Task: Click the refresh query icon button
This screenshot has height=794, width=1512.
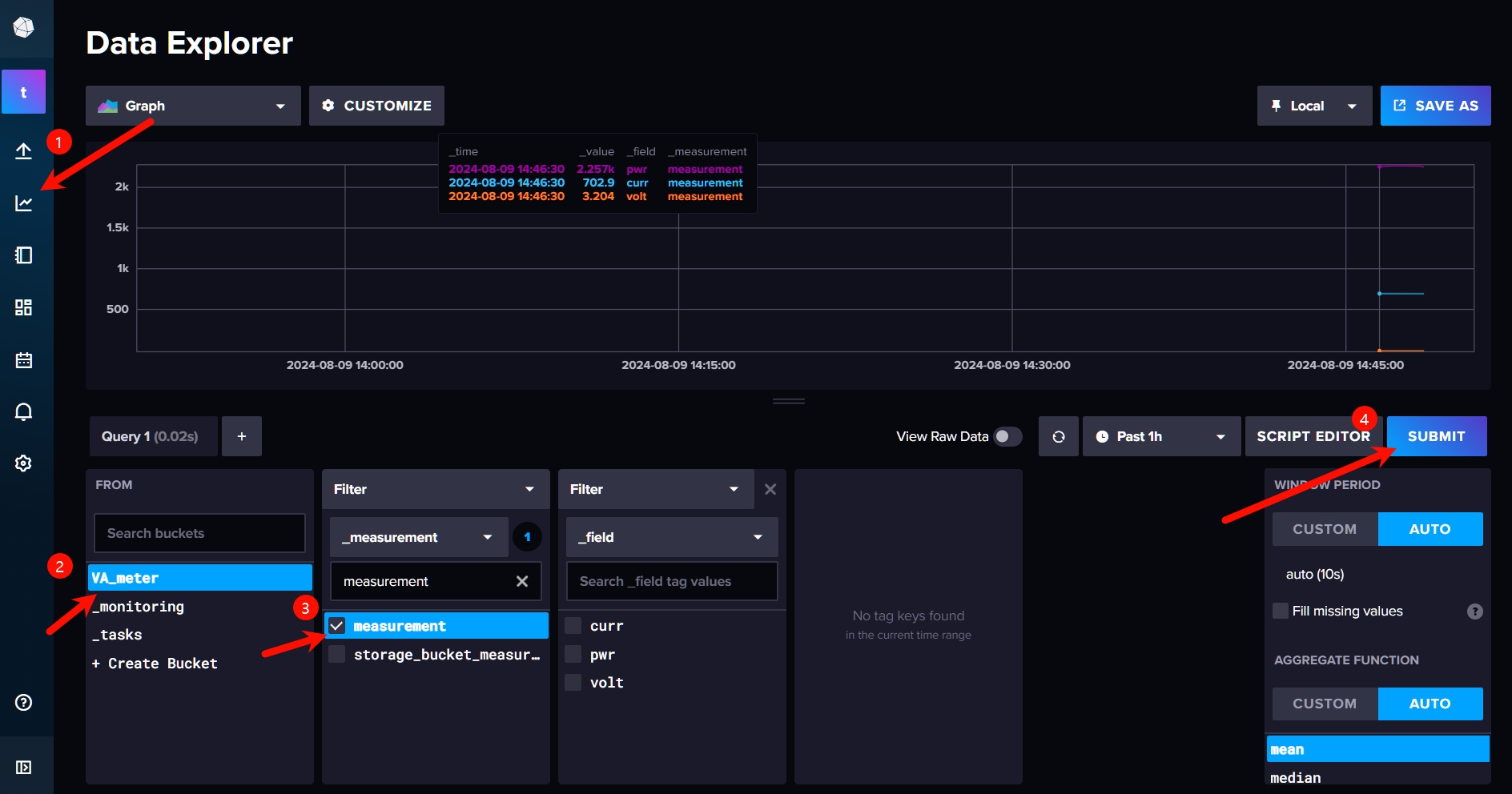Action: click(1058, 436)
